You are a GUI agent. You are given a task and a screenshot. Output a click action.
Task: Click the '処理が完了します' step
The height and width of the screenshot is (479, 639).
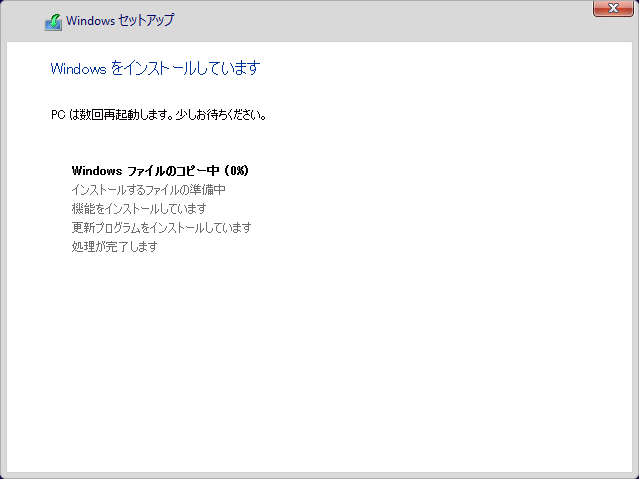[x=115, y=247]
